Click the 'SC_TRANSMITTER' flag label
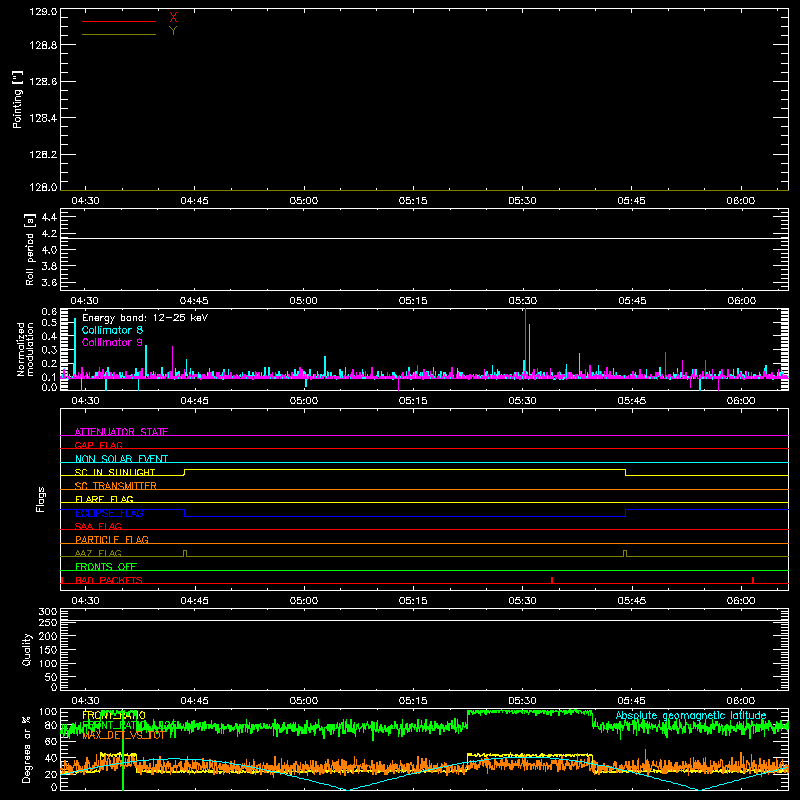Screen dimensions: 800x800 click(115, 486)
